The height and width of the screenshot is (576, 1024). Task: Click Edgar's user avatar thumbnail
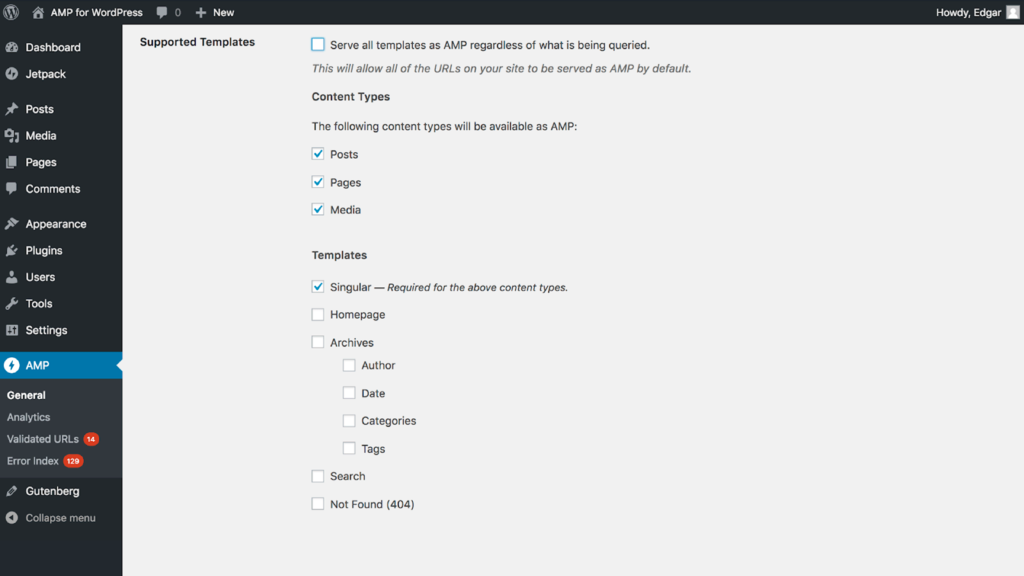coord(1012,12)
